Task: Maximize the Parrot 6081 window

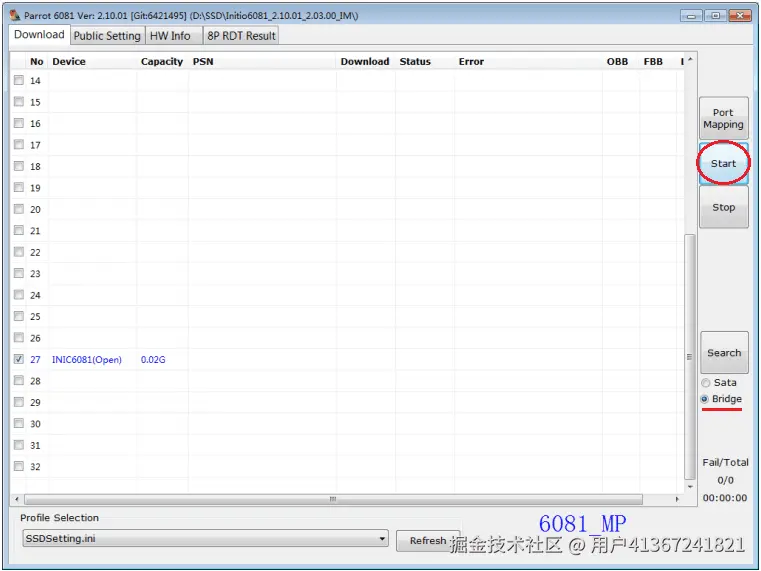Action: 715,16
